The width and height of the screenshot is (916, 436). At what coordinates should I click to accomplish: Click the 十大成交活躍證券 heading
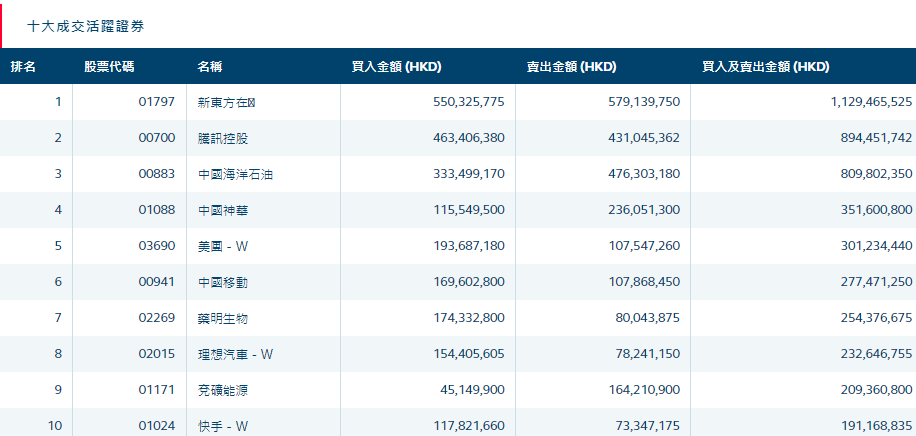86,27
